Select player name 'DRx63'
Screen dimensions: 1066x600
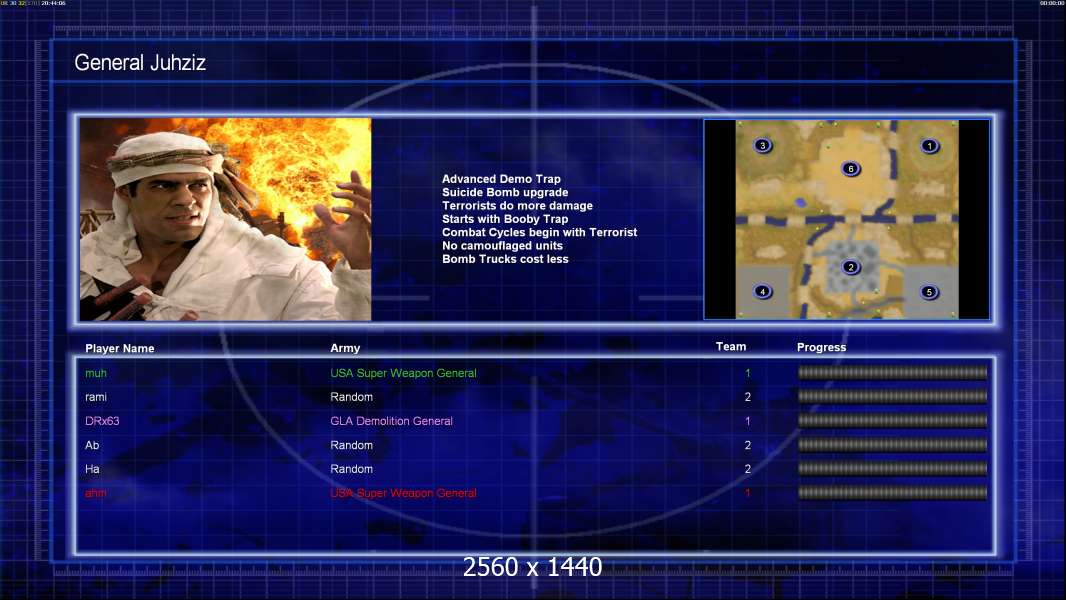(x=102, y=421)
